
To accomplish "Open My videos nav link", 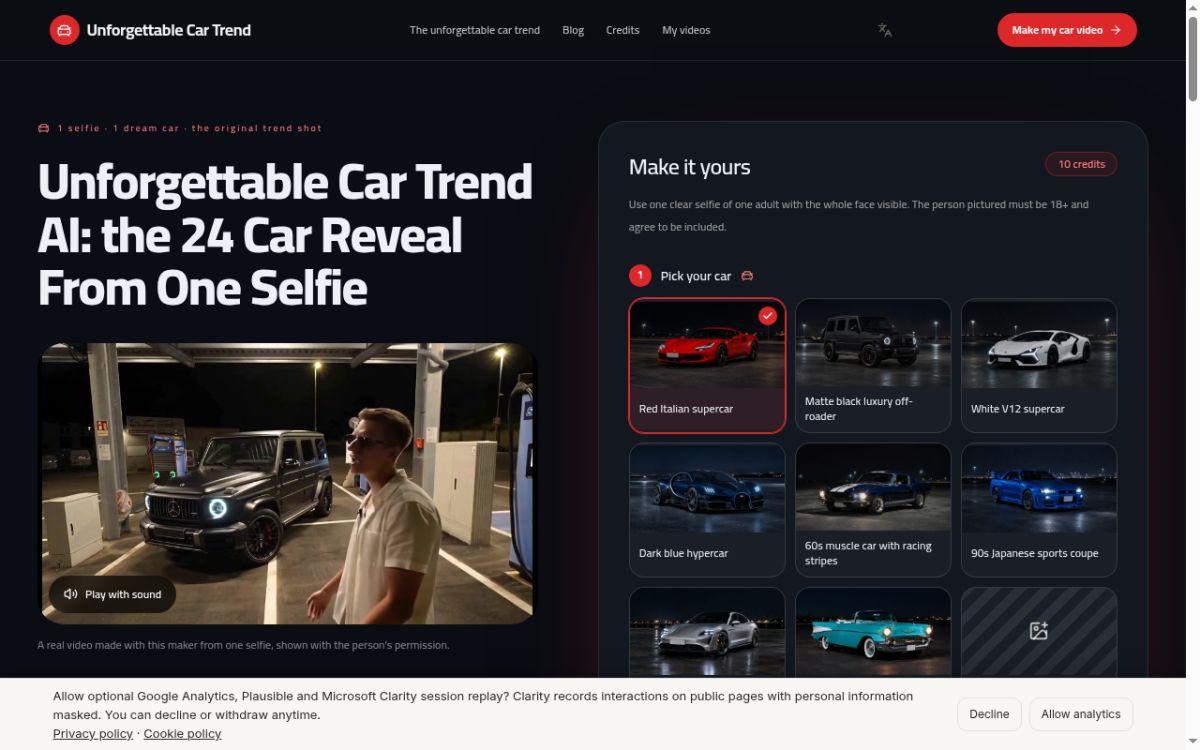I will coord(686,30).
